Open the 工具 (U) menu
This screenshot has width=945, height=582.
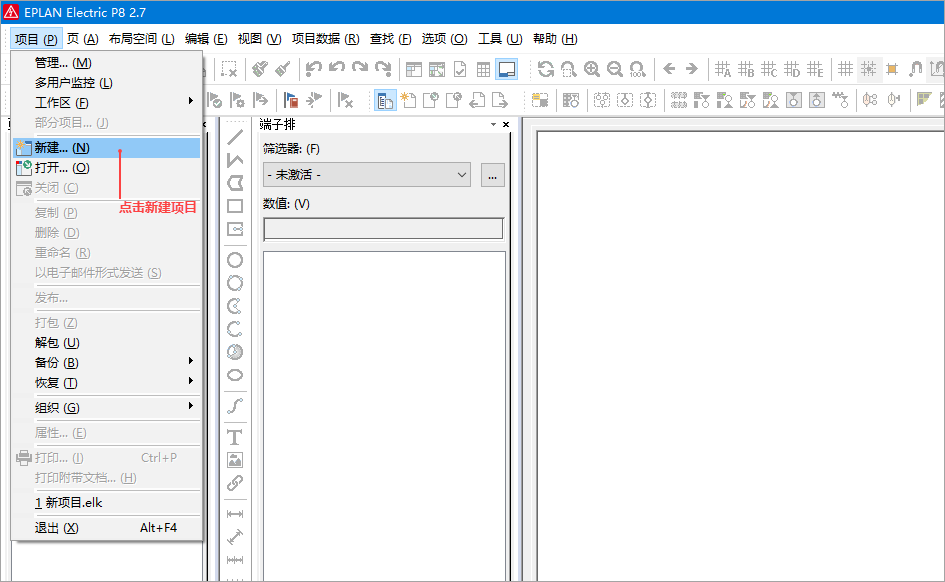tap(500, 39)
